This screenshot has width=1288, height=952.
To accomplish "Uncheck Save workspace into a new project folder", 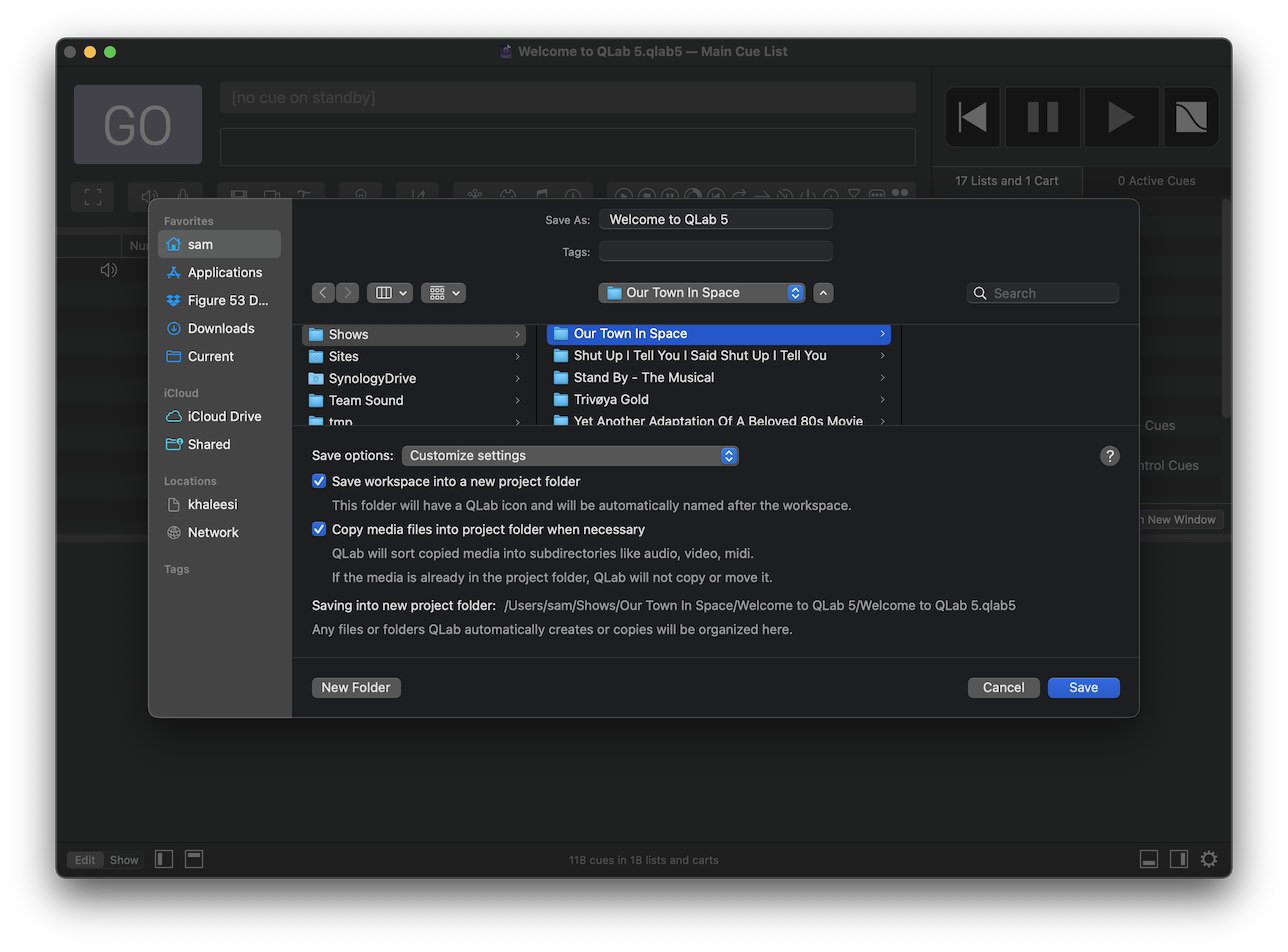I will (318, 480).
